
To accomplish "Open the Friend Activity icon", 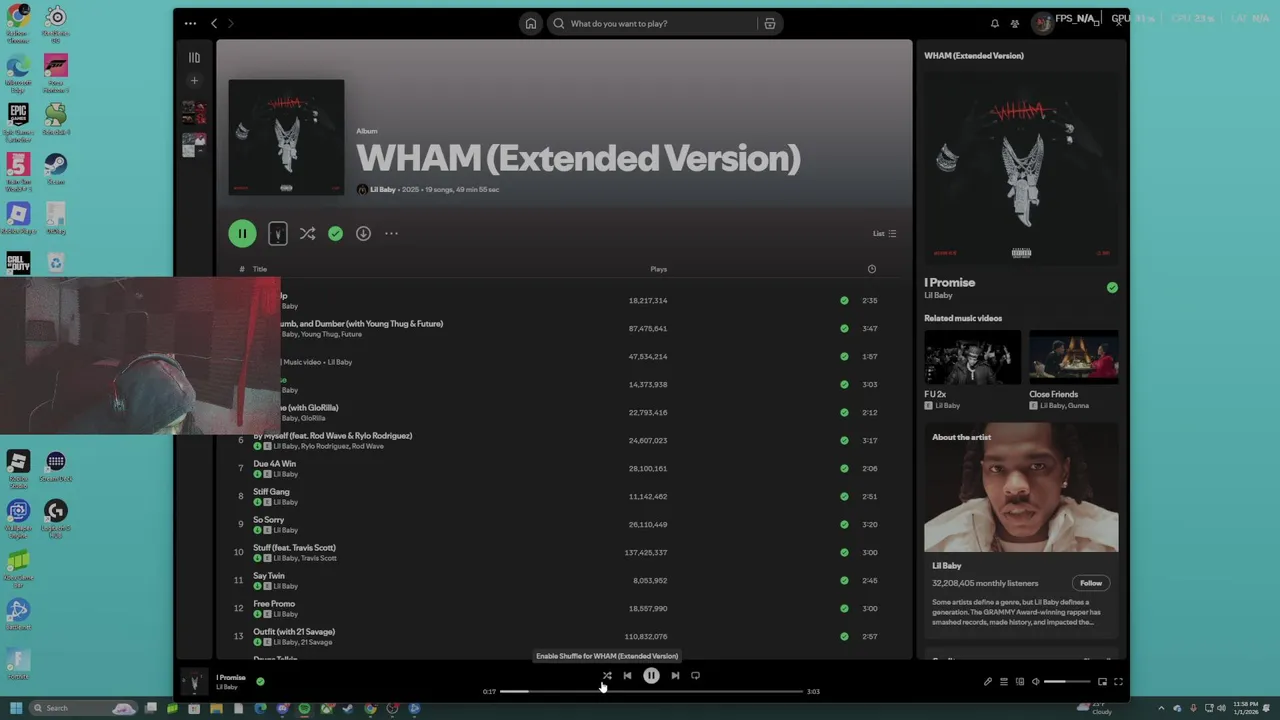I will pyautogui.click(x=1015, y=23).
